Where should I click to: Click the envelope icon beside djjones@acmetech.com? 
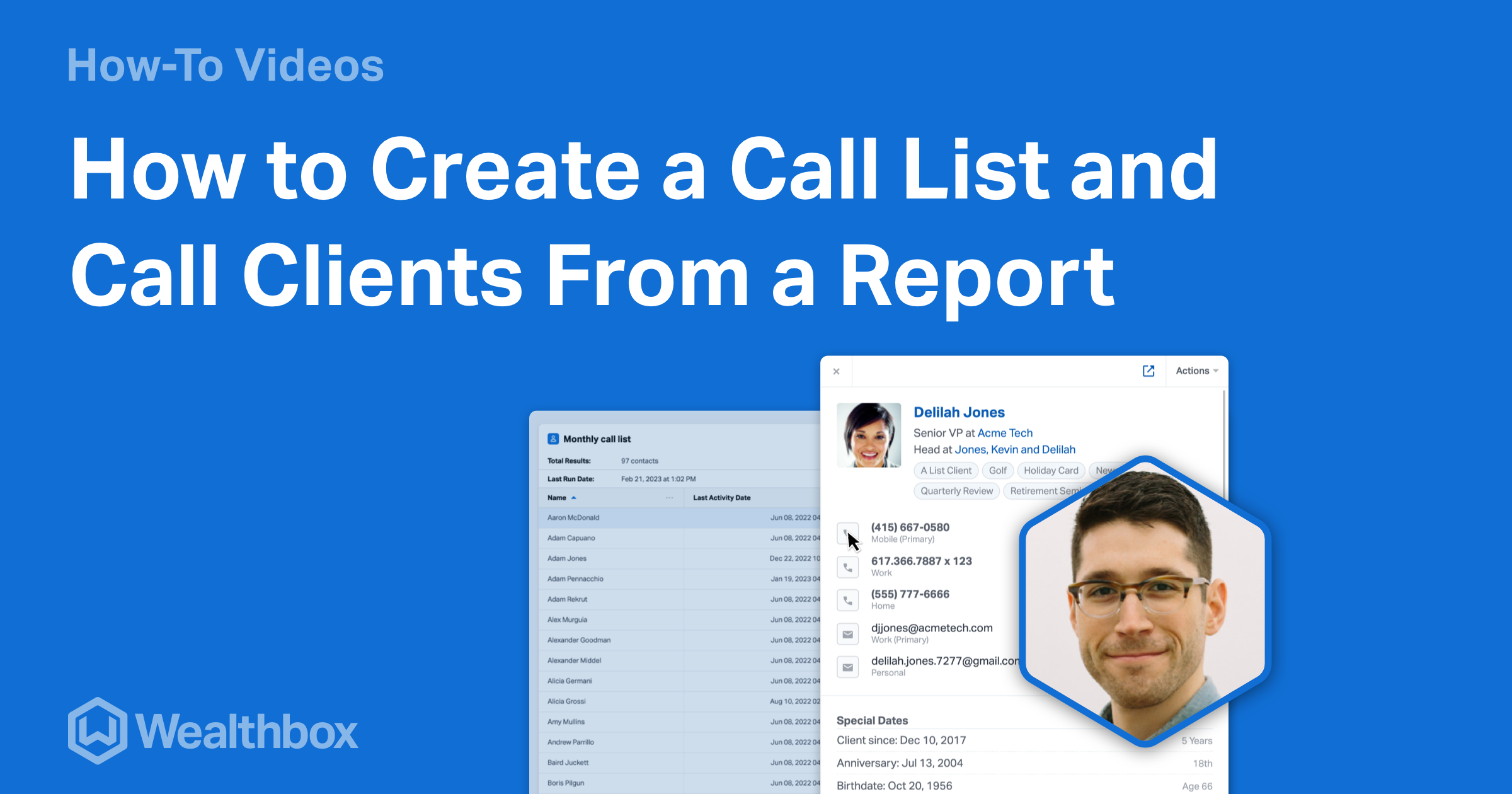click(x=848, y=634)
